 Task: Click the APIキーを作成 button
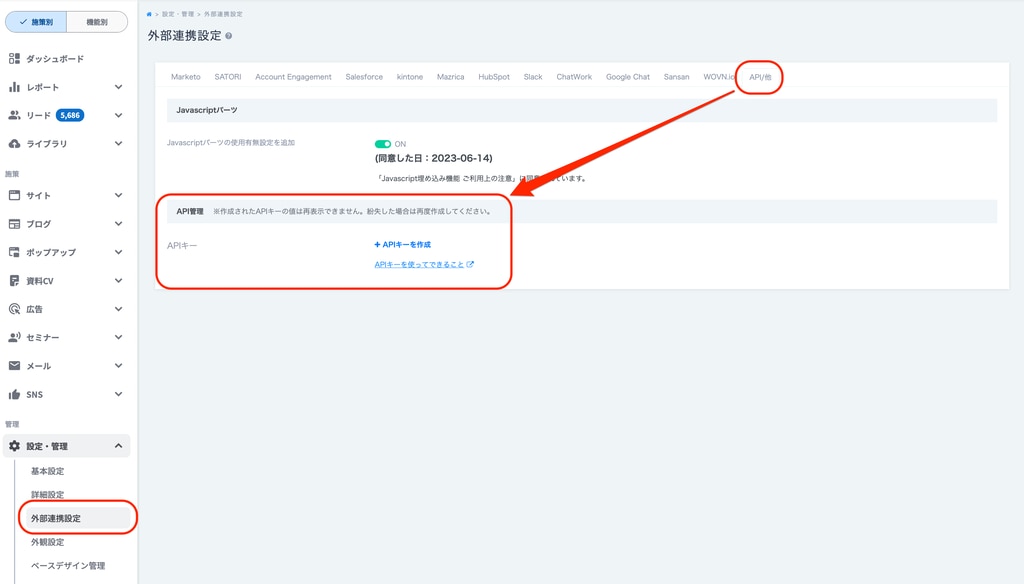pos(402,244)
